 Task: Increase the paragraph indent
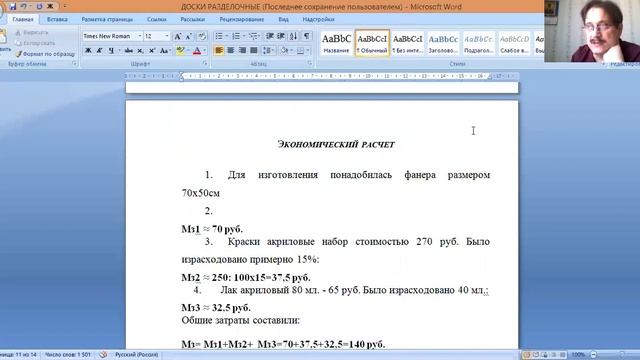click(281, 37)
